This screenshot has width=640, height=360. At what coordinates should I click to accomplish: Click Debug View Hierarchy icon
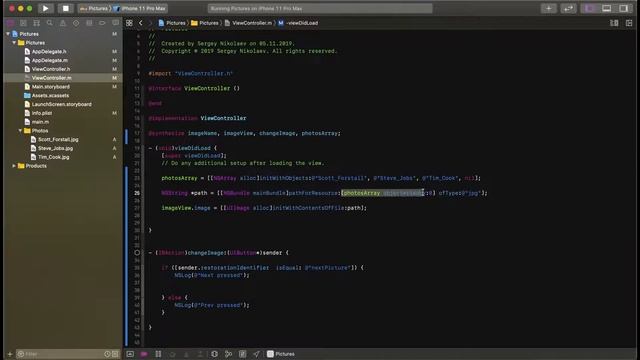tap(214, 354)
